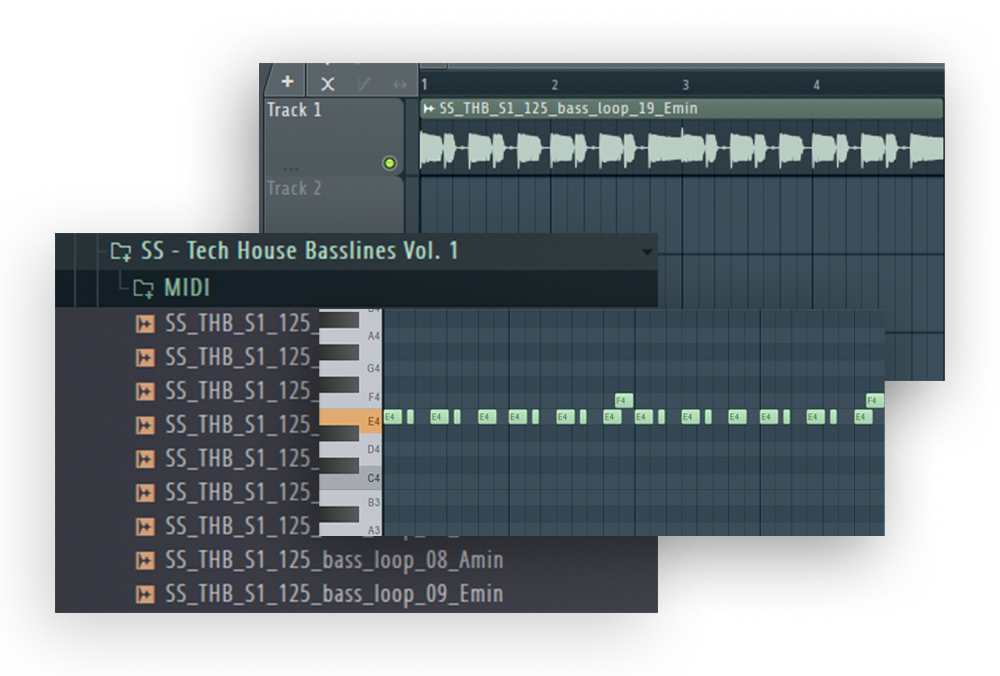This screenshot has width=1000, height=676.
Task: Open the MIDI subfolder icon
Action: coord(144,289)
